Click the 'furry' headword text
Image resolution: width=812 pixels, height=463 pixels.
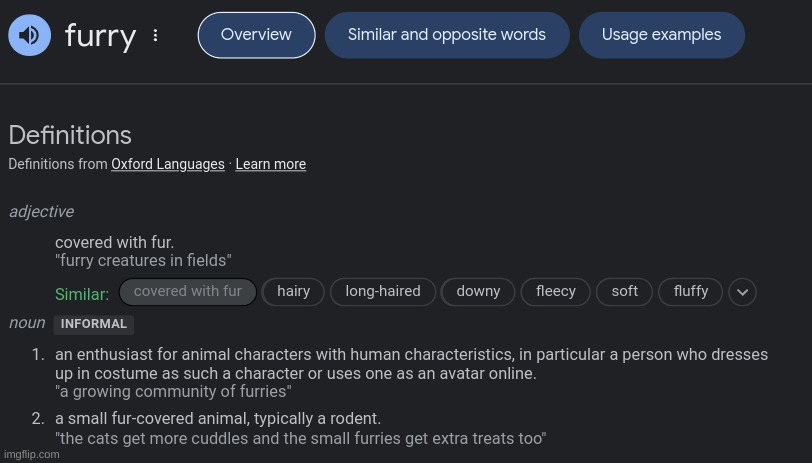point(100,36)
